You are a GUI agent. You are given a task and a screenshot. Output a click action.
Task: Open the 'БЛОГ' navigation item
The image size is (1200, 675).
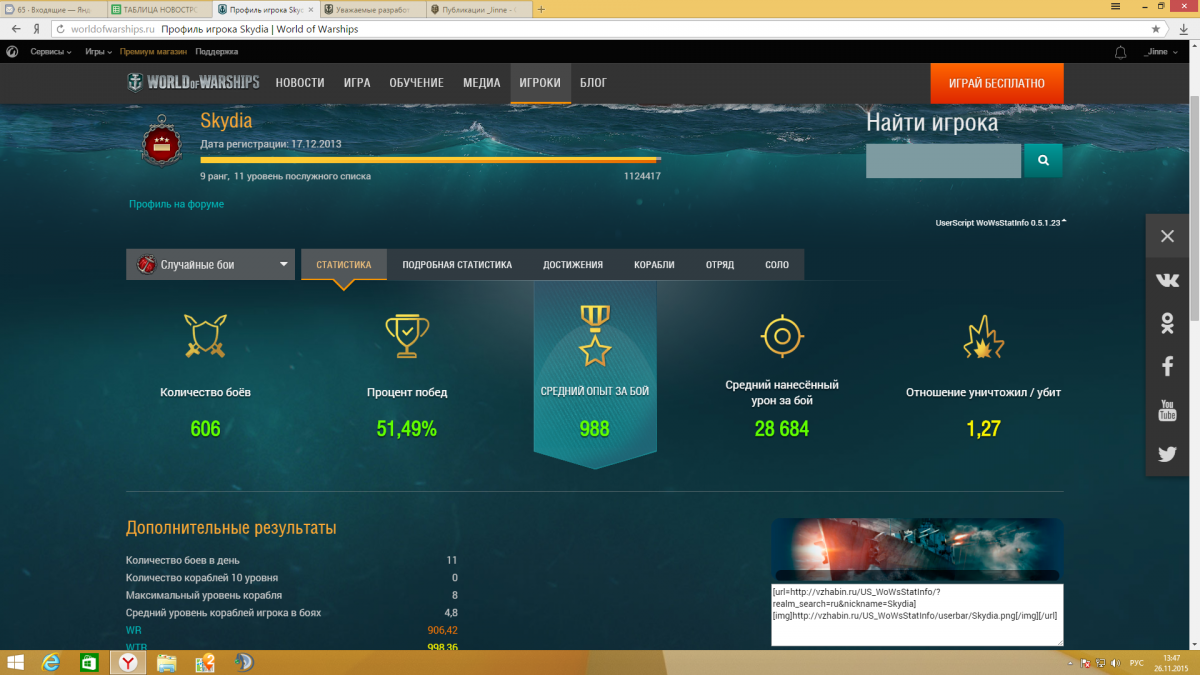click(x=593, y=83)
